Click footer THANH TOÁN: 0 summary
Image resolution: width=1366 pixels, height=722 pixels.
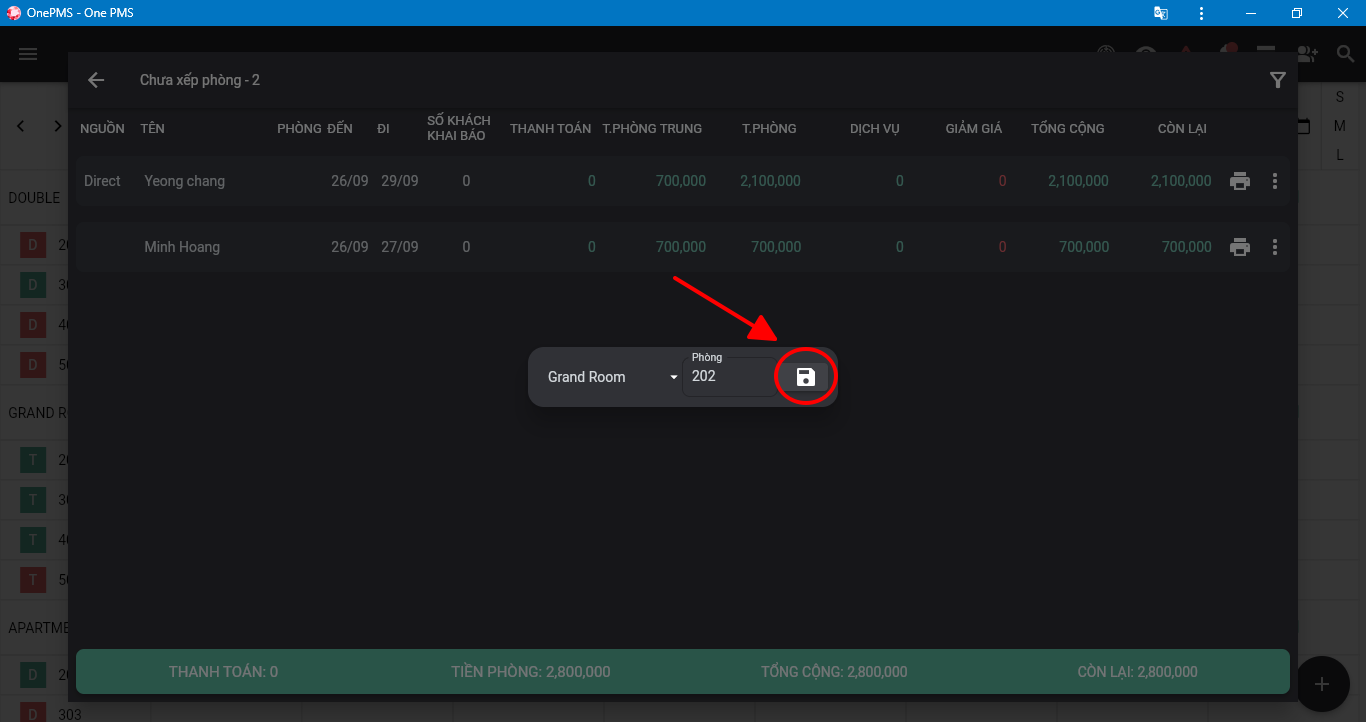pyautogui.click(x=223, y=672)
